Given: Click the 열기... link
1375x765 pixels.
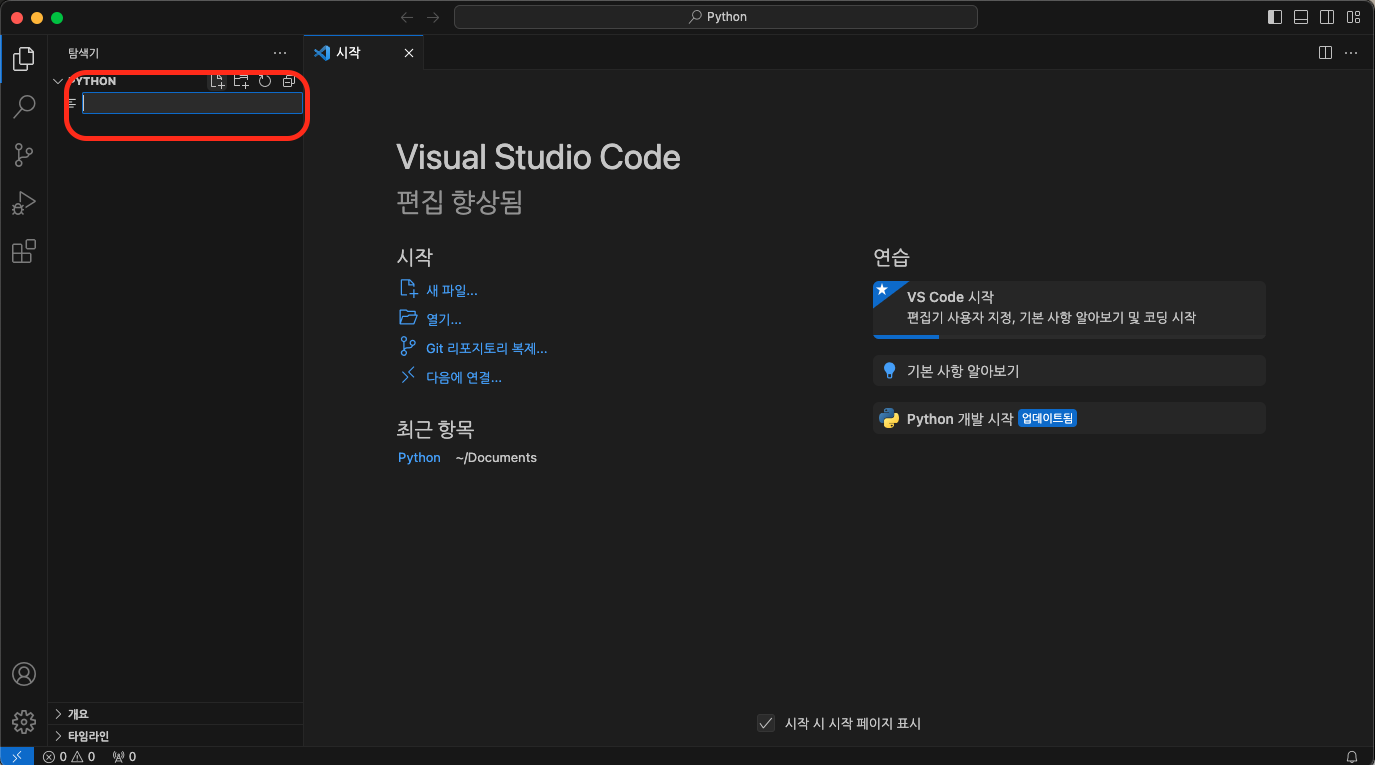Looking at the screenshot, I should tap(444, 319).
